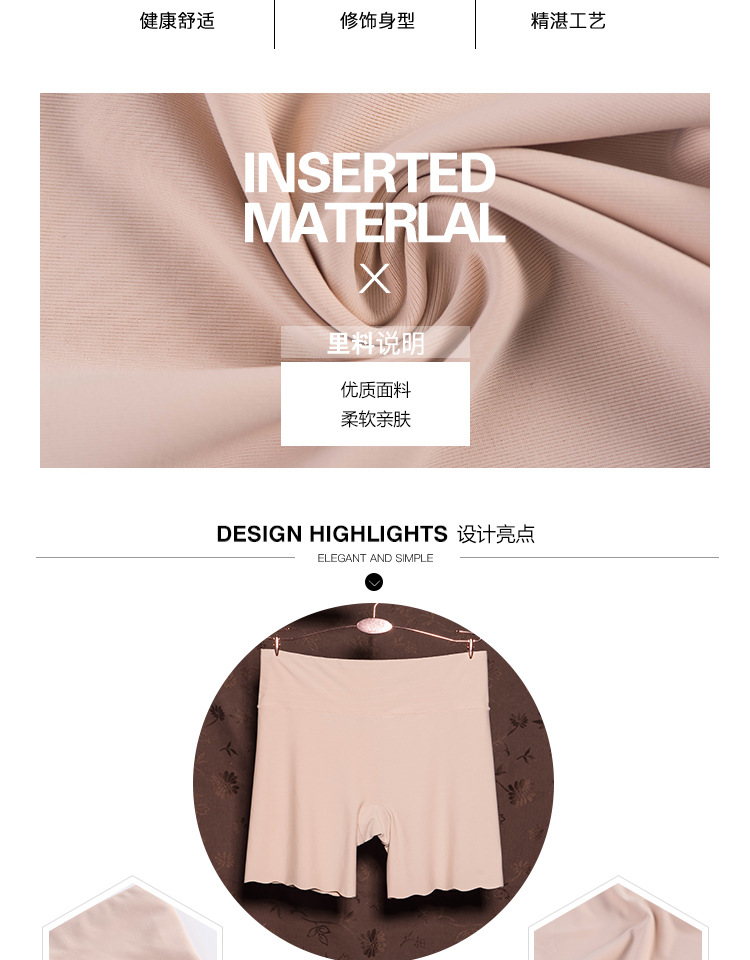Click the swirled fabric banner image

tap(375, 280)
